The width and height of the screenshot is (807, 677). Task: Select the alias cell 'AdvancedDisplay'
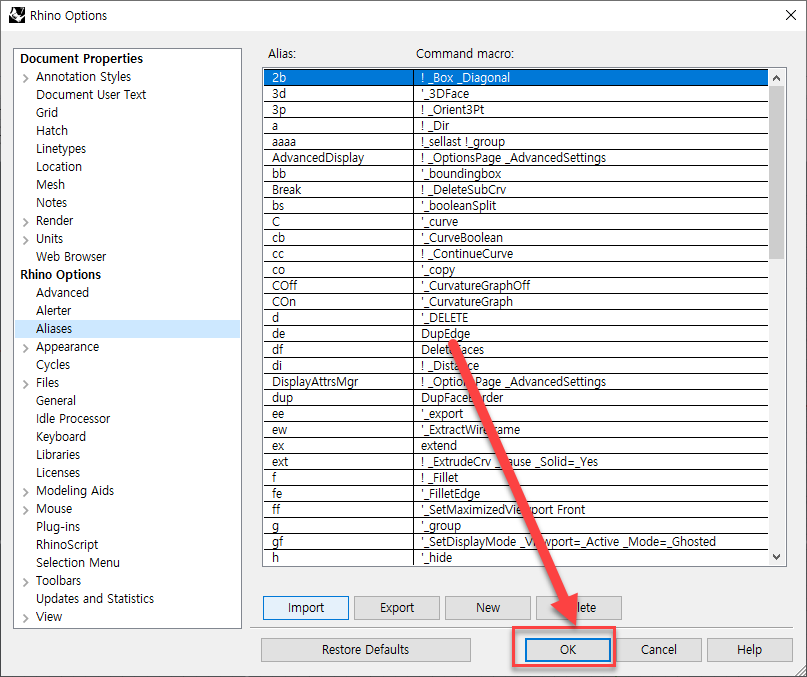339,158
